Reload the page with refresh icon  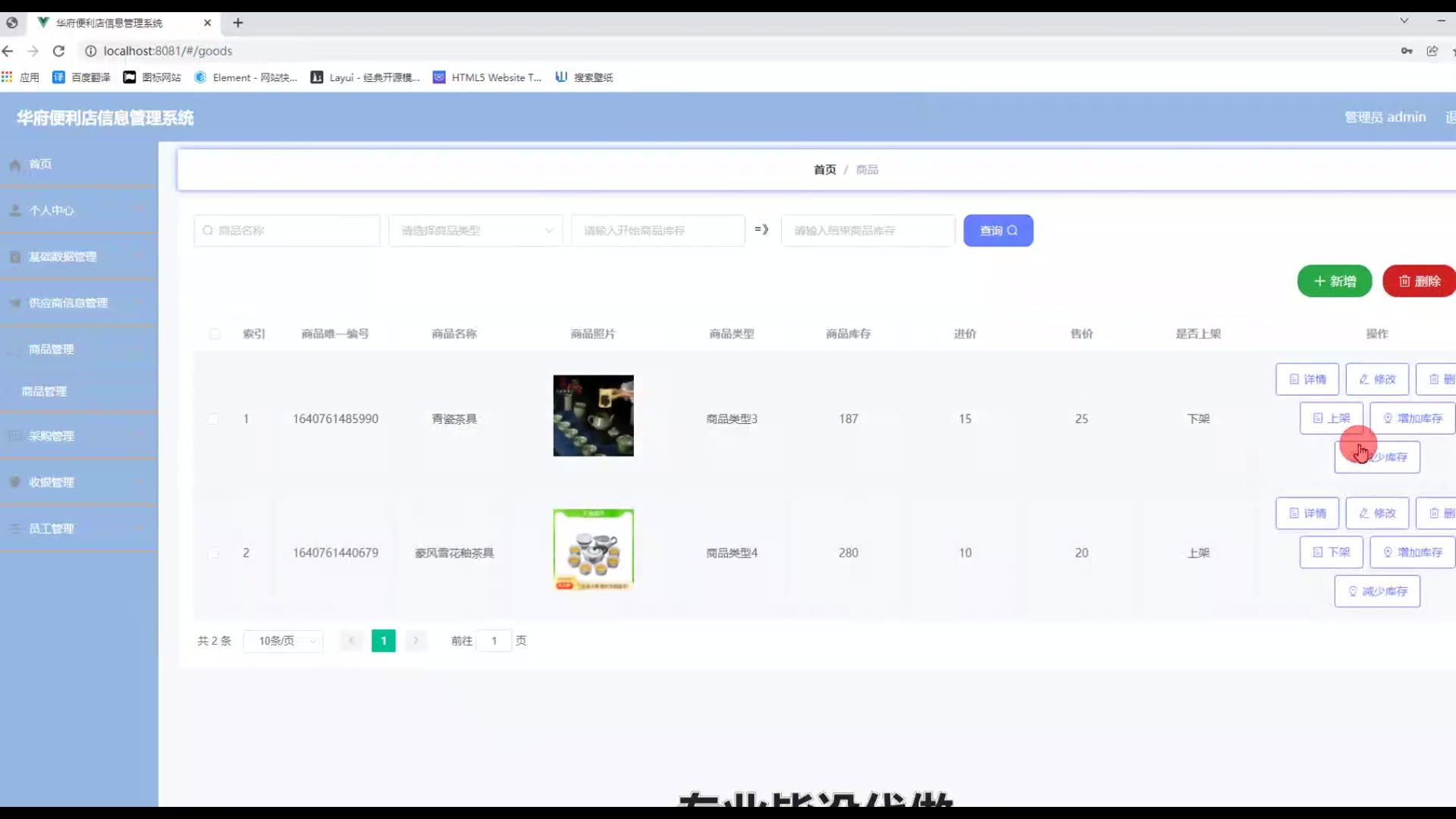tap(58, 51)
